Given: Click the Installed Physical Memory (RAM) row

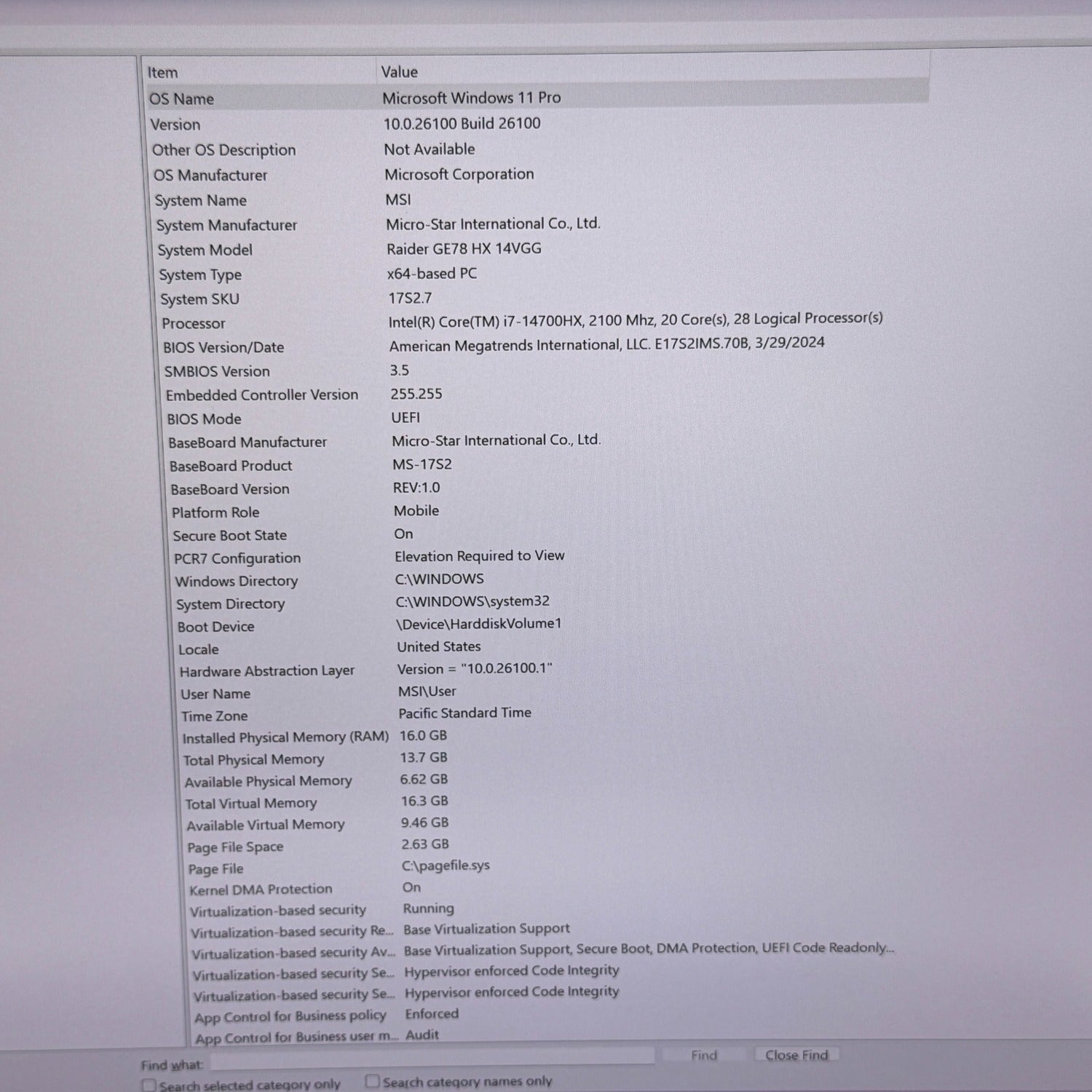Looking at the screenshot, I should (x=285, y=737).
